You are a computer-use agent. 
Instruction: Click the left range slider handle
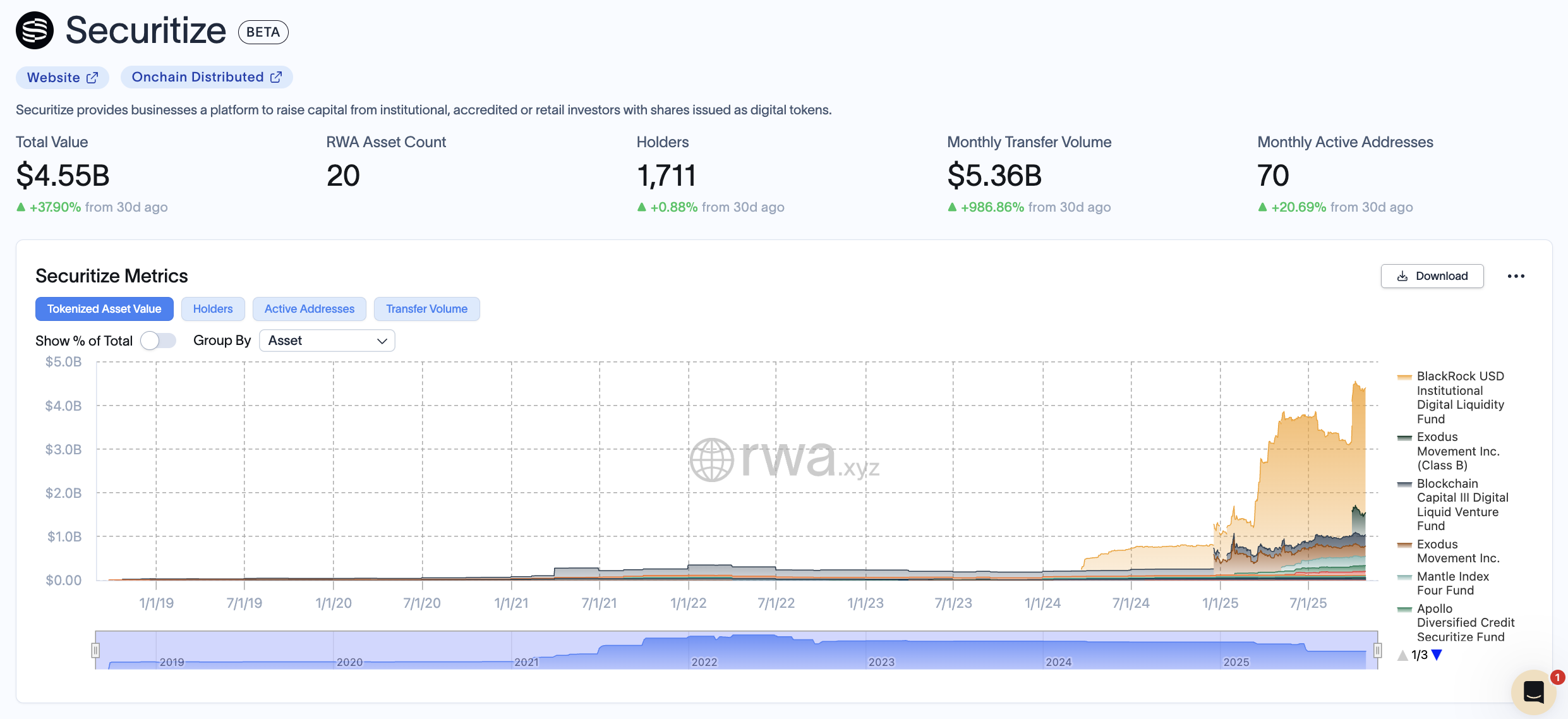point(95,650)
